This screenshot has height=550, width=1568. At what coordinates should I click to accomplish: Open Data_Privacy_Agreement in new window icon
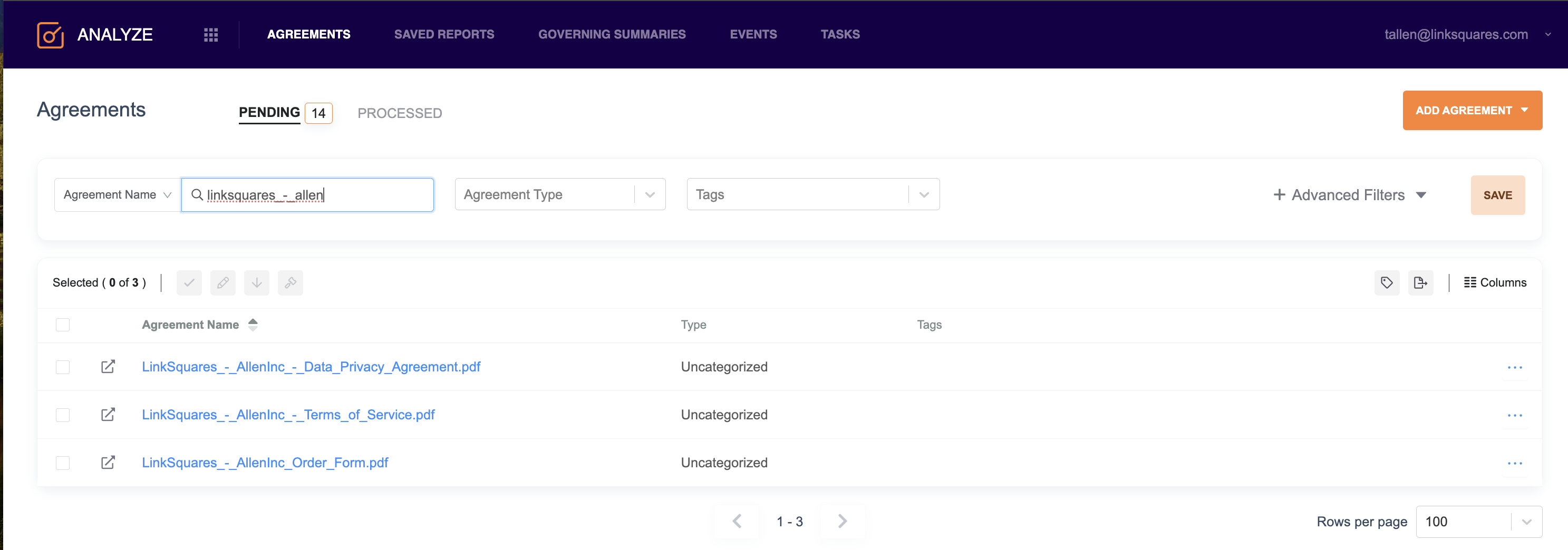pyautogui.click(x=108, y=367)
